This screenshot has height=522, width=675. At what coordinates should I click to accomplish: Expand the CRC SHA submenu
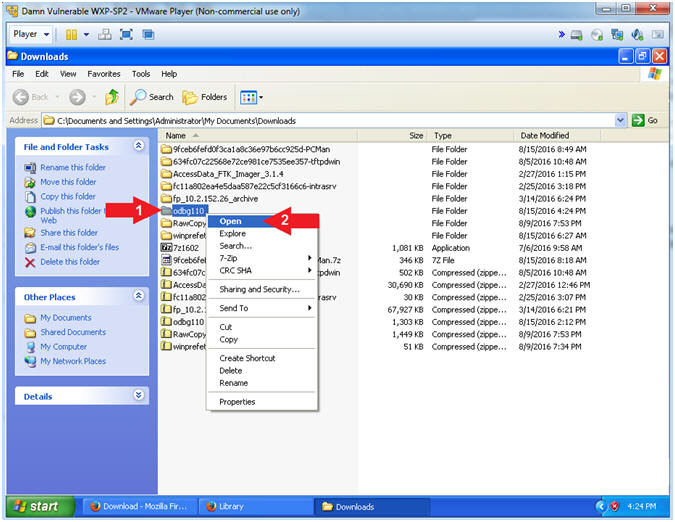pyautogui.click(x=262, y=271)
